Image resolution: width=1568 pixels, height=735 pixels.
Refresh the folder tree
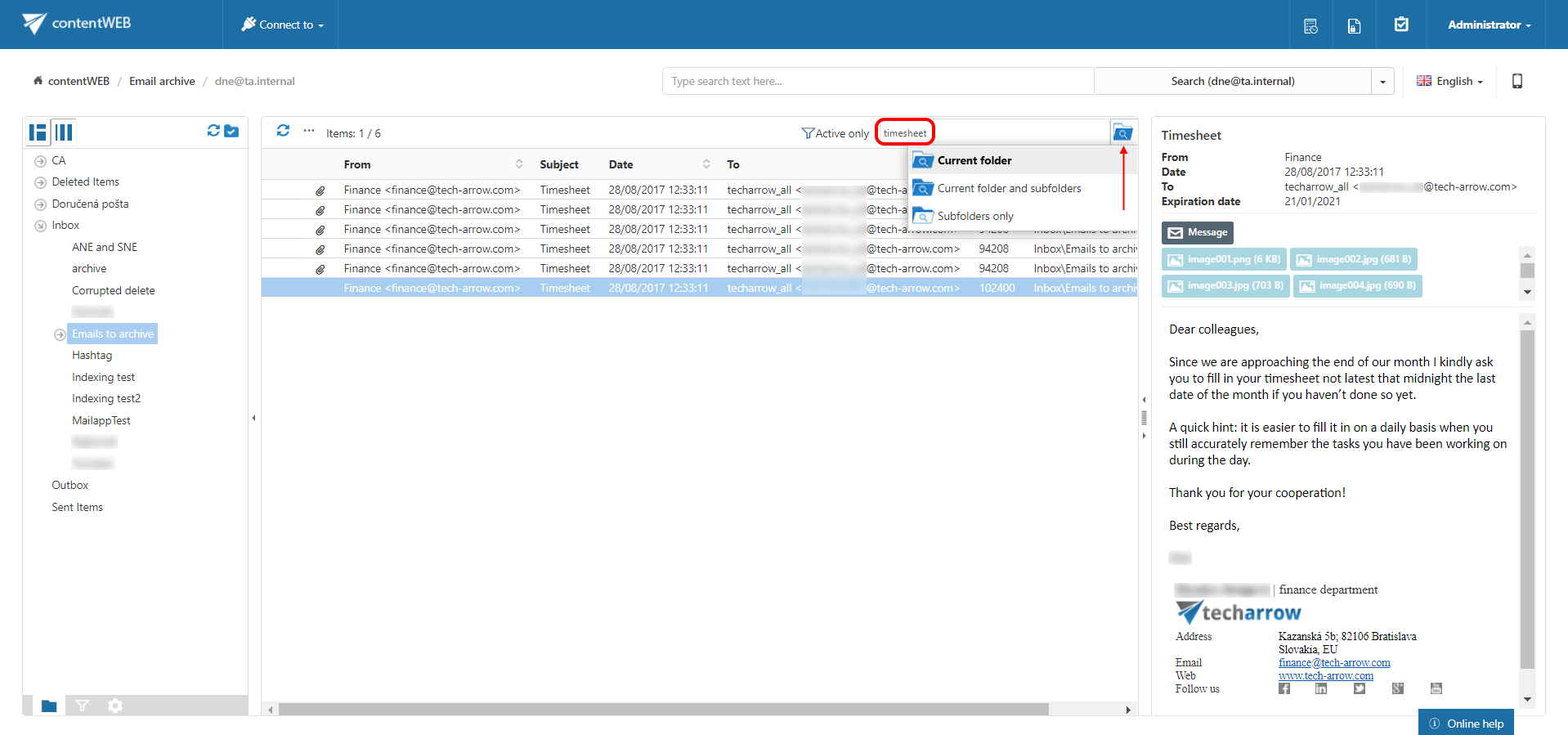tap(213, 131)
